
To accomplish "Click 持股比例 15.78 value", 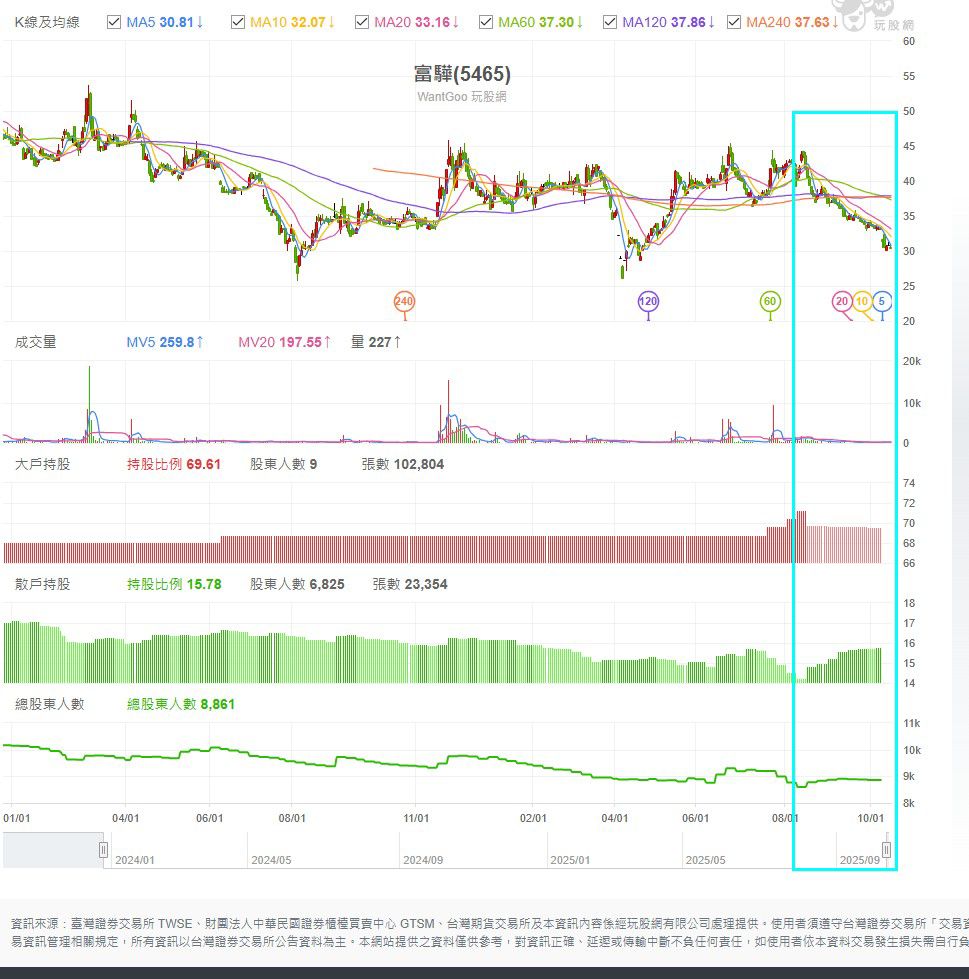I will (x=174, y=584).
